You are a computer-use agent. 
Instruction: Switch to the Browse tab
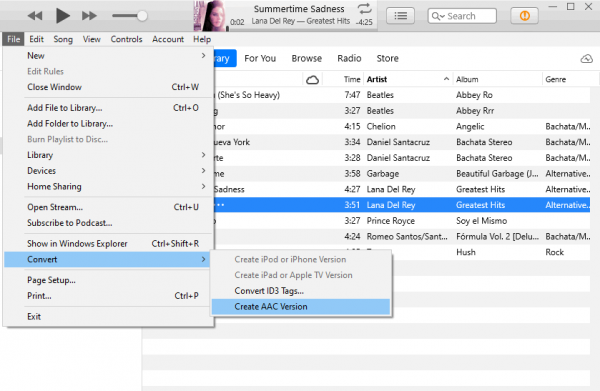[307, 58]
